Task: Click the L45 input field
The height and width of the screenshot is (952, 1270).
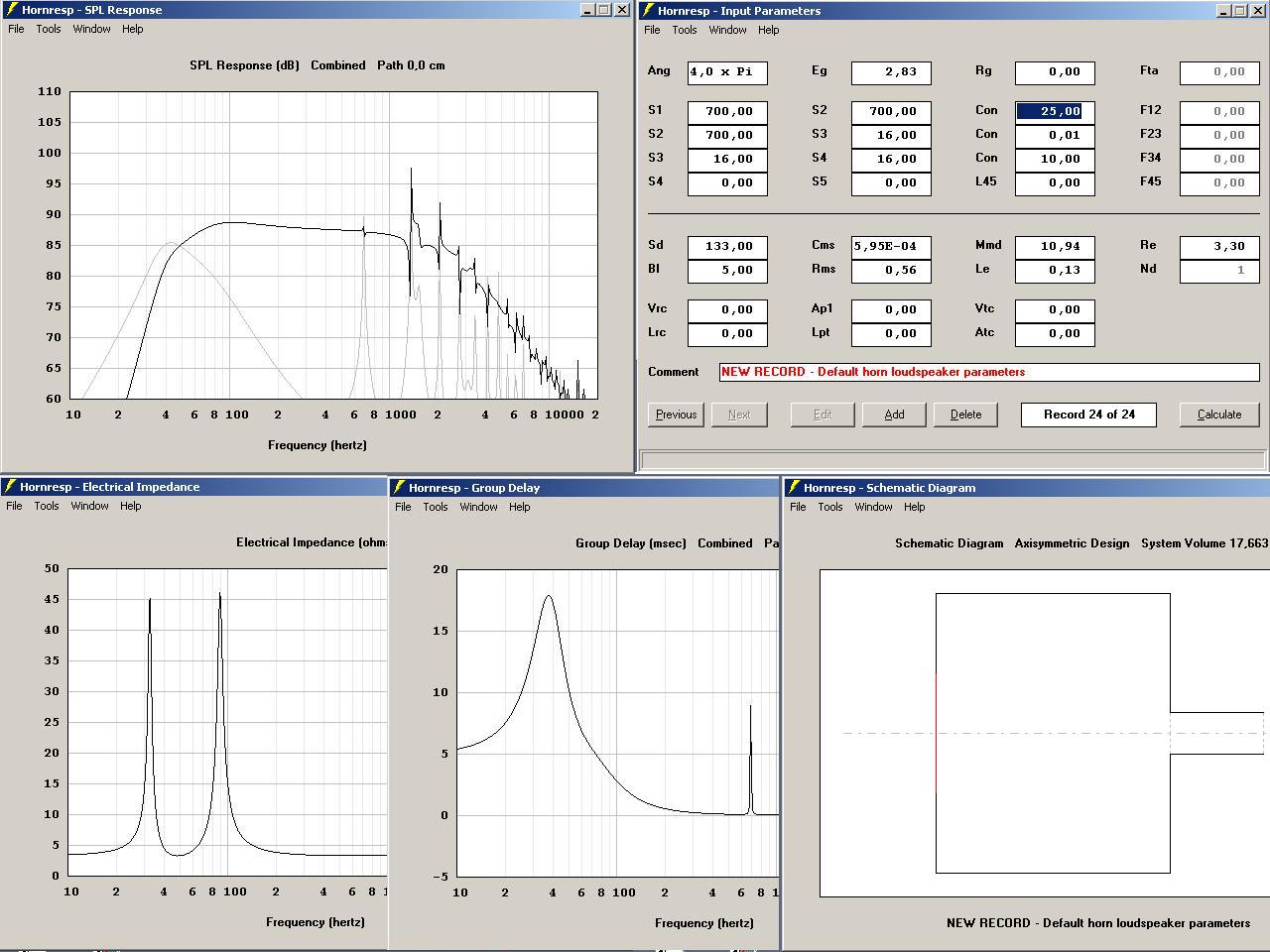Action: coord(1055,183)
